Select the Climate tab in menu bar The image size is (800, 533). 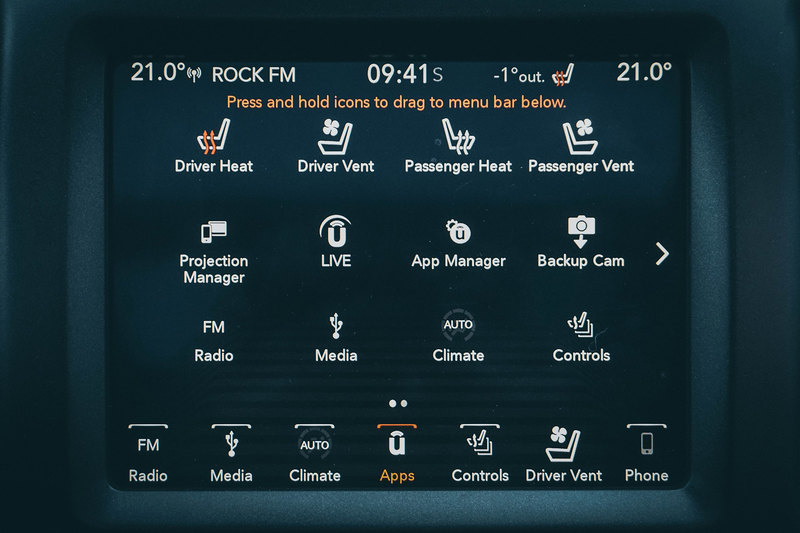coord(314,455)
